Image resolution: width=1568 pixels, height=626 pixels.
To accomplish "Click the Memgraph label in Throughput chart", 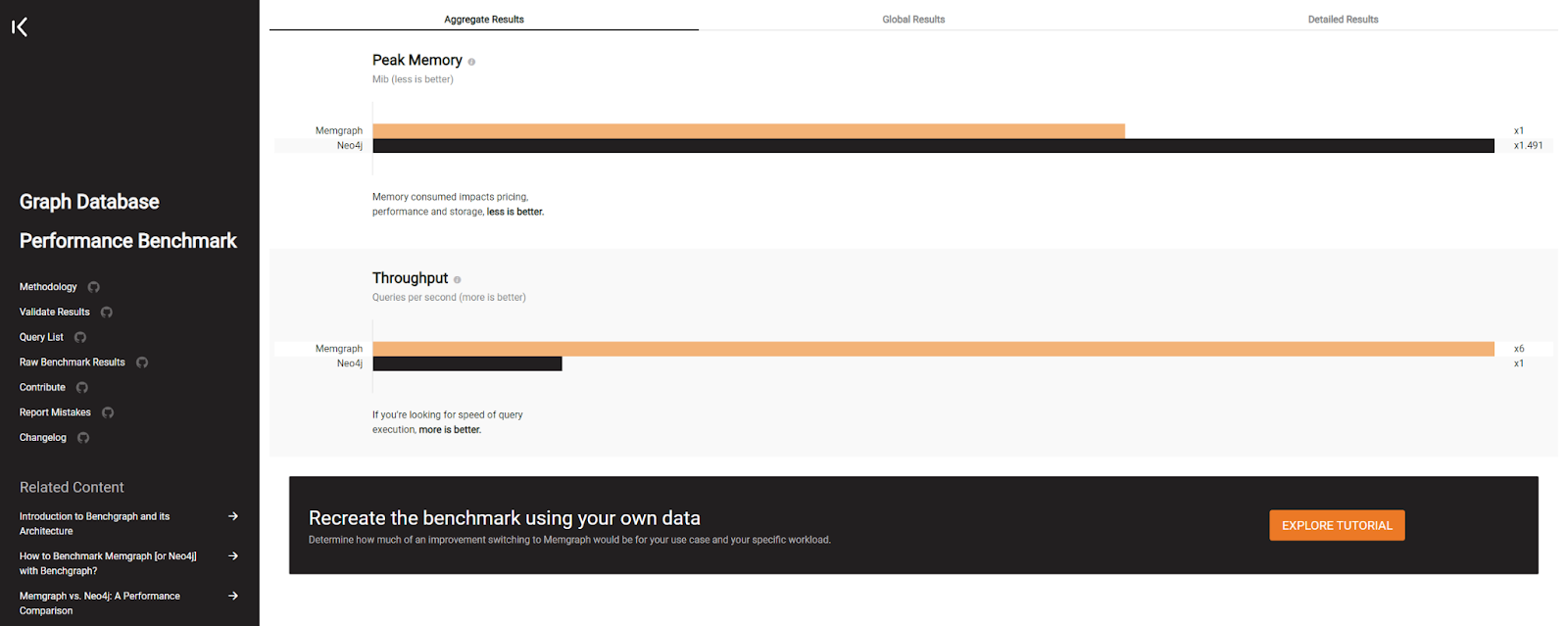I will tap(339, 349).
